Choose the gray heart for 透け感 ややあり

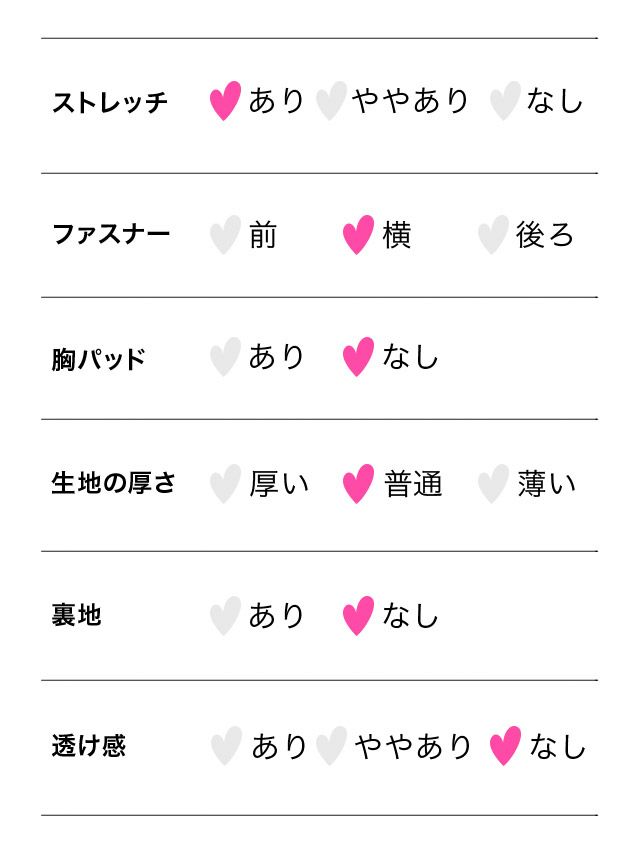click(x=331, y=746)
